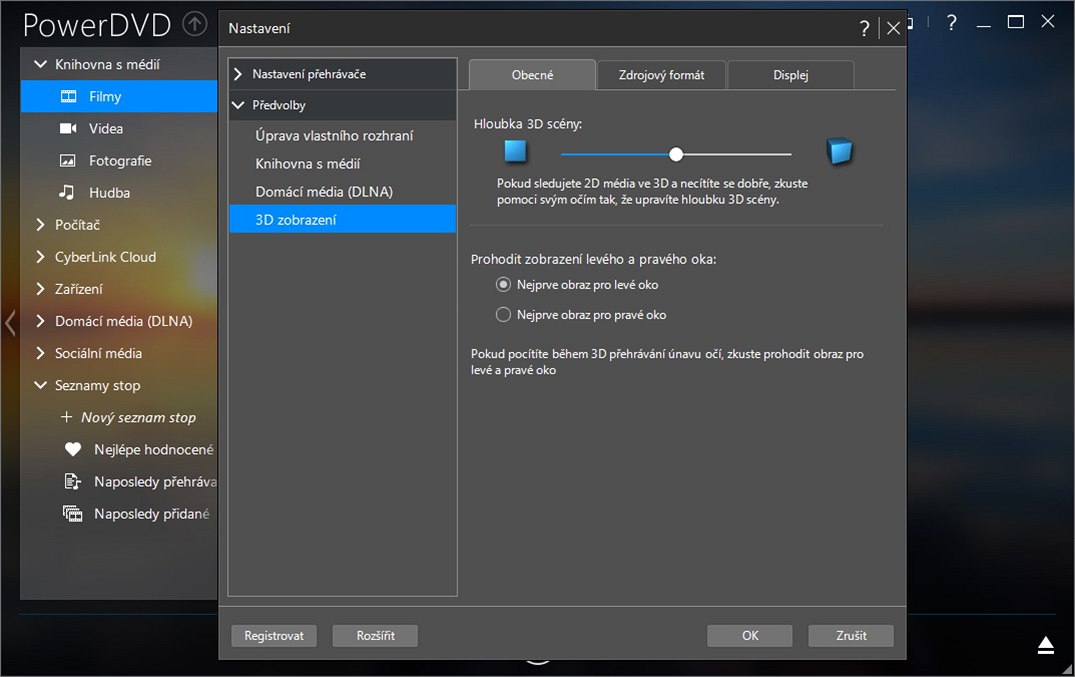Collapse the Předvolby section
The image size is (1075, 677).
point(238,105)
